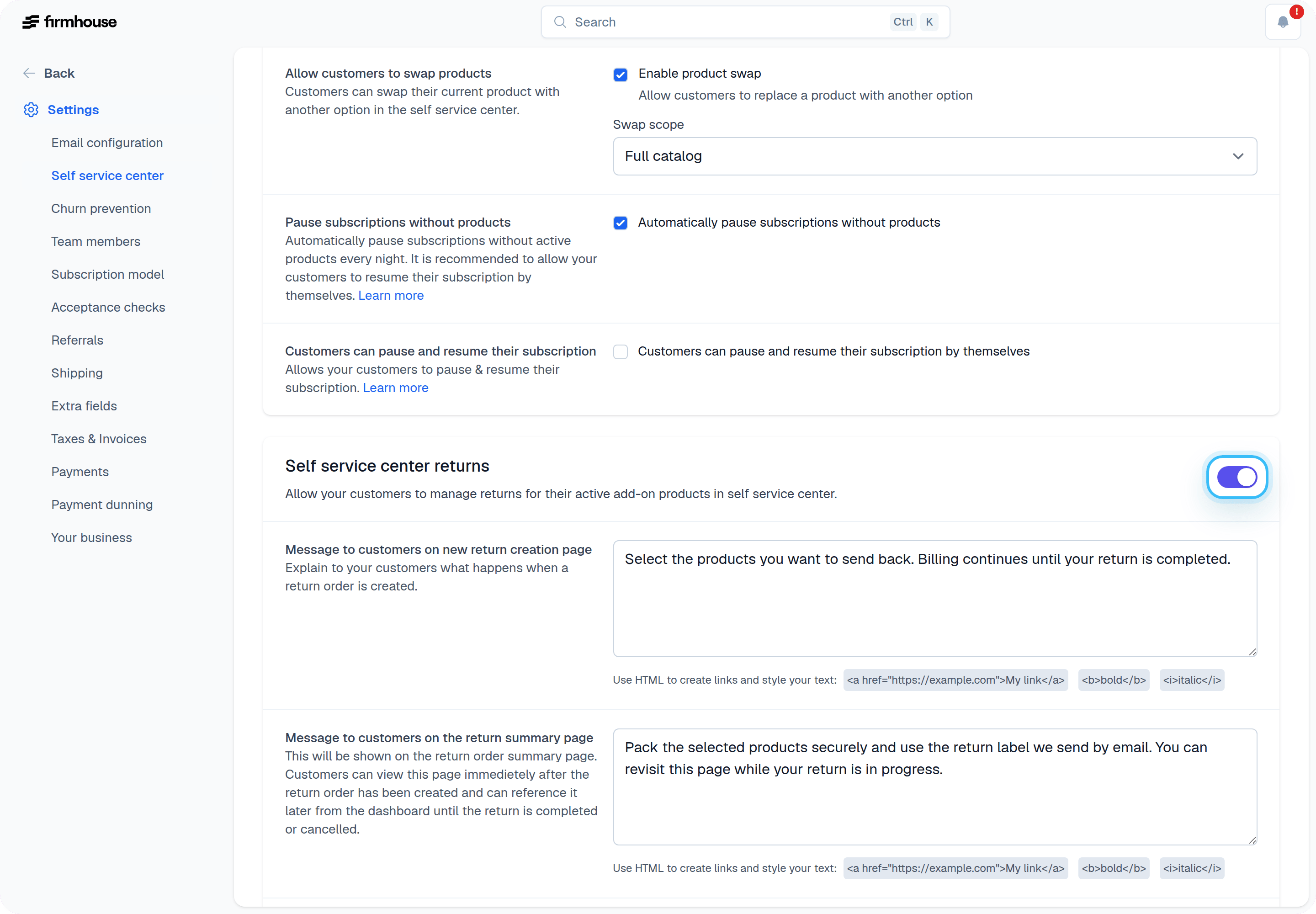Toggle Self service center returns switch
Image resolution: width=1316 pixels, height=914 pixels.
point(1237,477)
